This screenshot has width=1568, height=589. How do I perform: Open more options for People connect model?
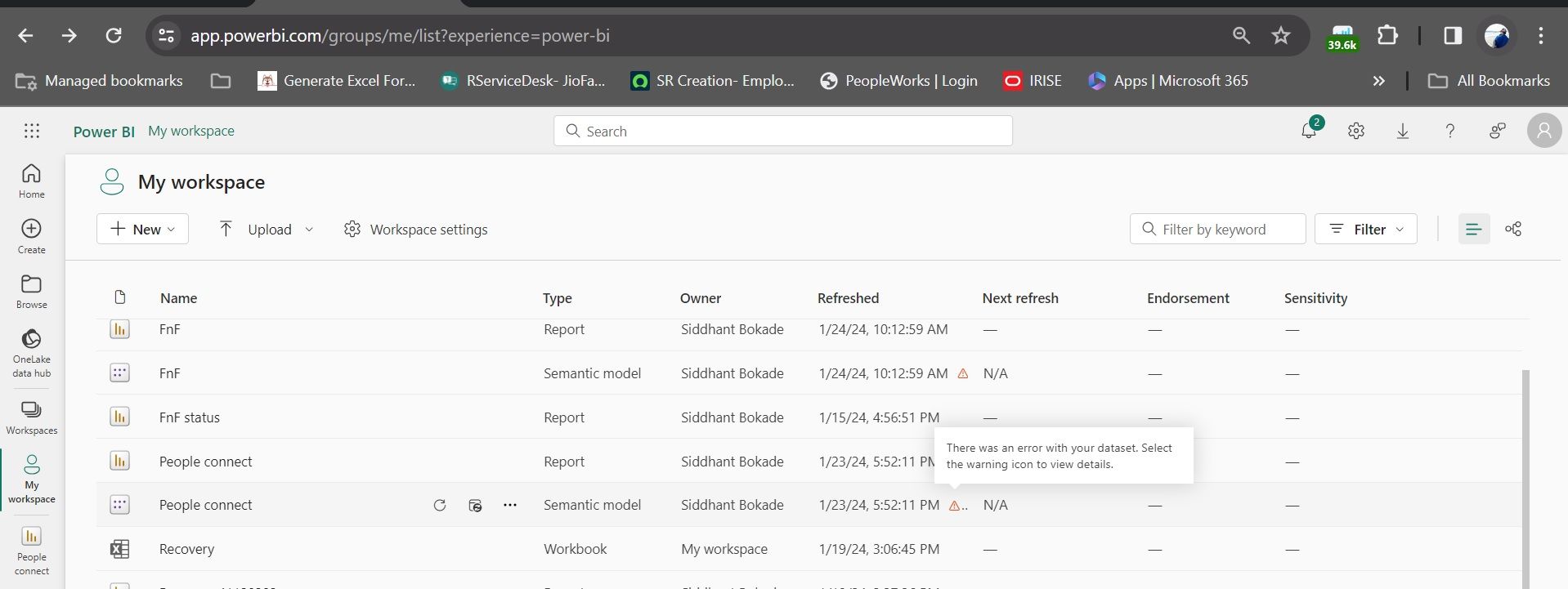pyautogui.click(x=510, y=505)
